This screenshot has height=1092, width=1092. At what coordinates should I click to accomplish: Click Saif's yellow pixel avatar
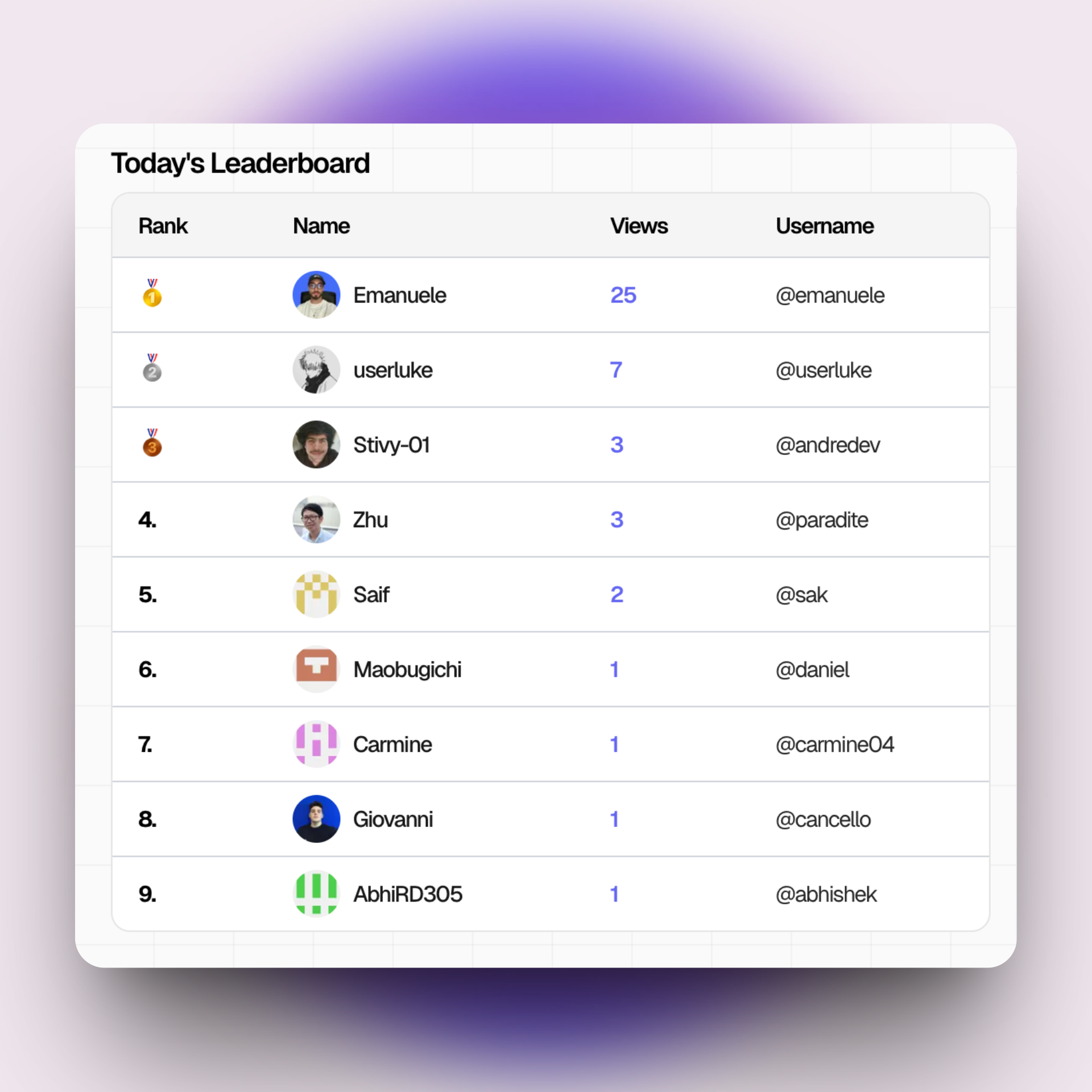coord(316,594)
